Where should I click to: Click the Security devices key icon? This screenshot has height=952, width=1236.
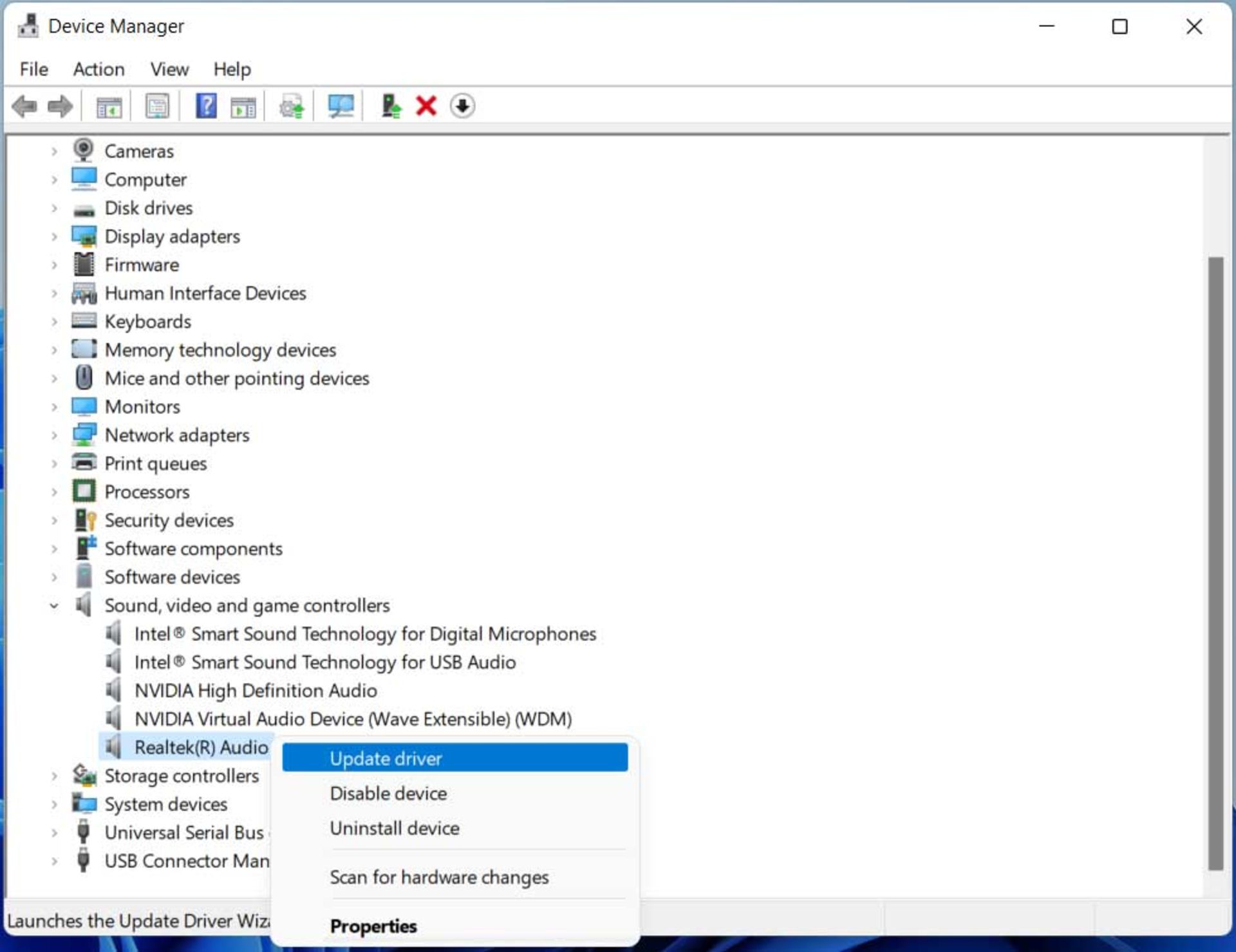(x=85, y=519)
